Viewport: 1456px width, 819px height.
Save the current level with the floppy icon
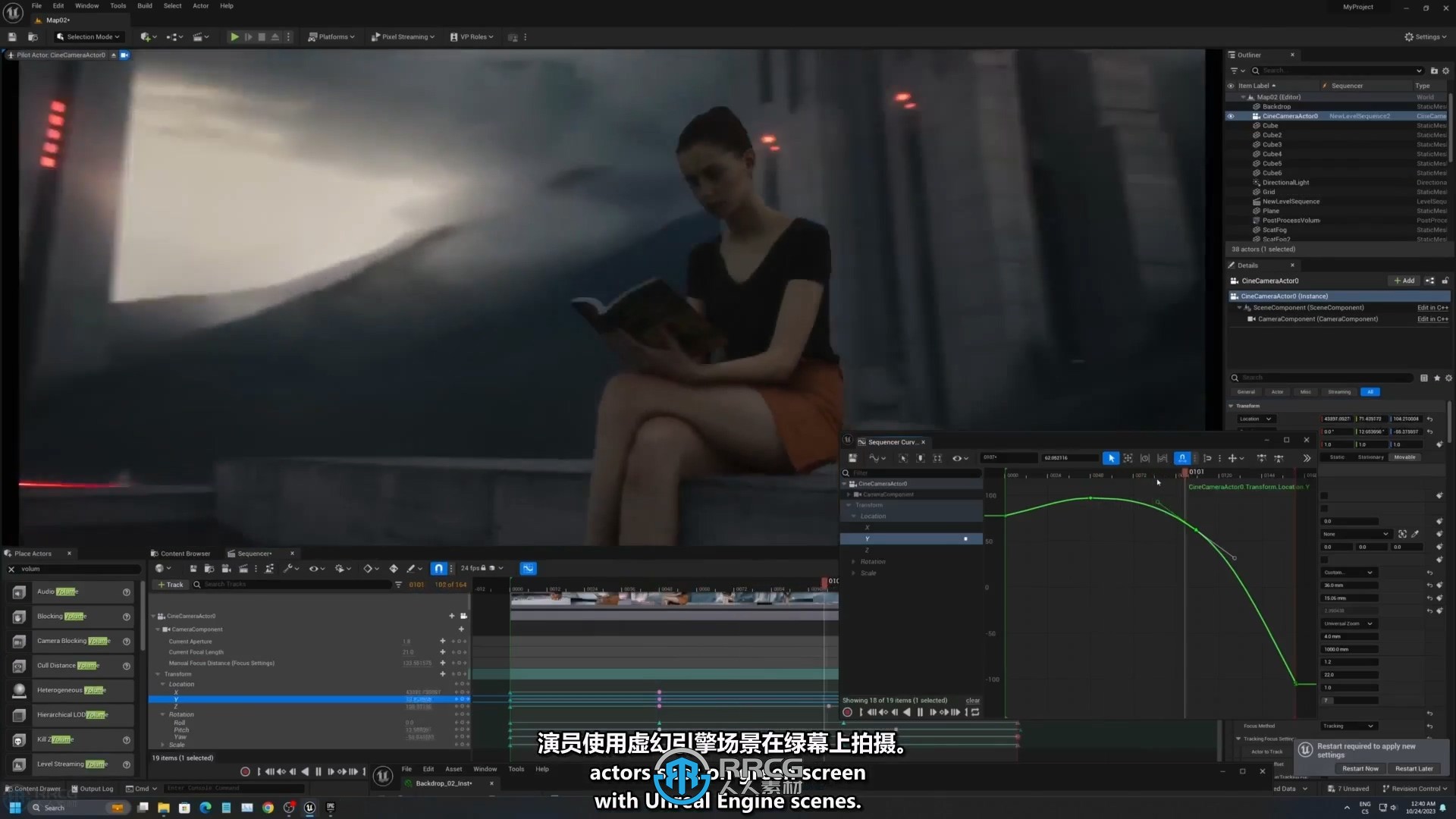(12, 36)
